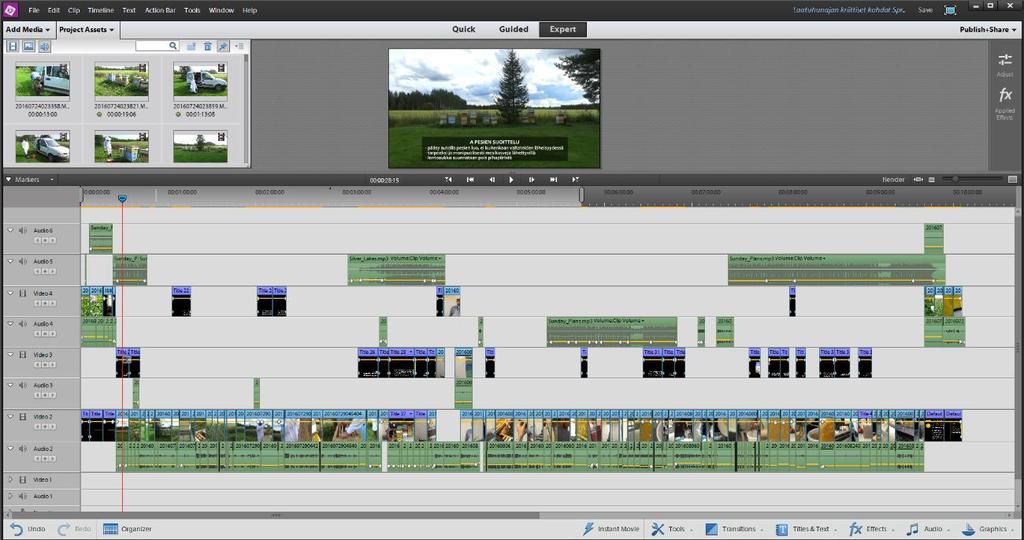The width and height of the screenshot is (1024, 540).
Task: Click the fit to visible timeline icon
Action: click(918, 180)
